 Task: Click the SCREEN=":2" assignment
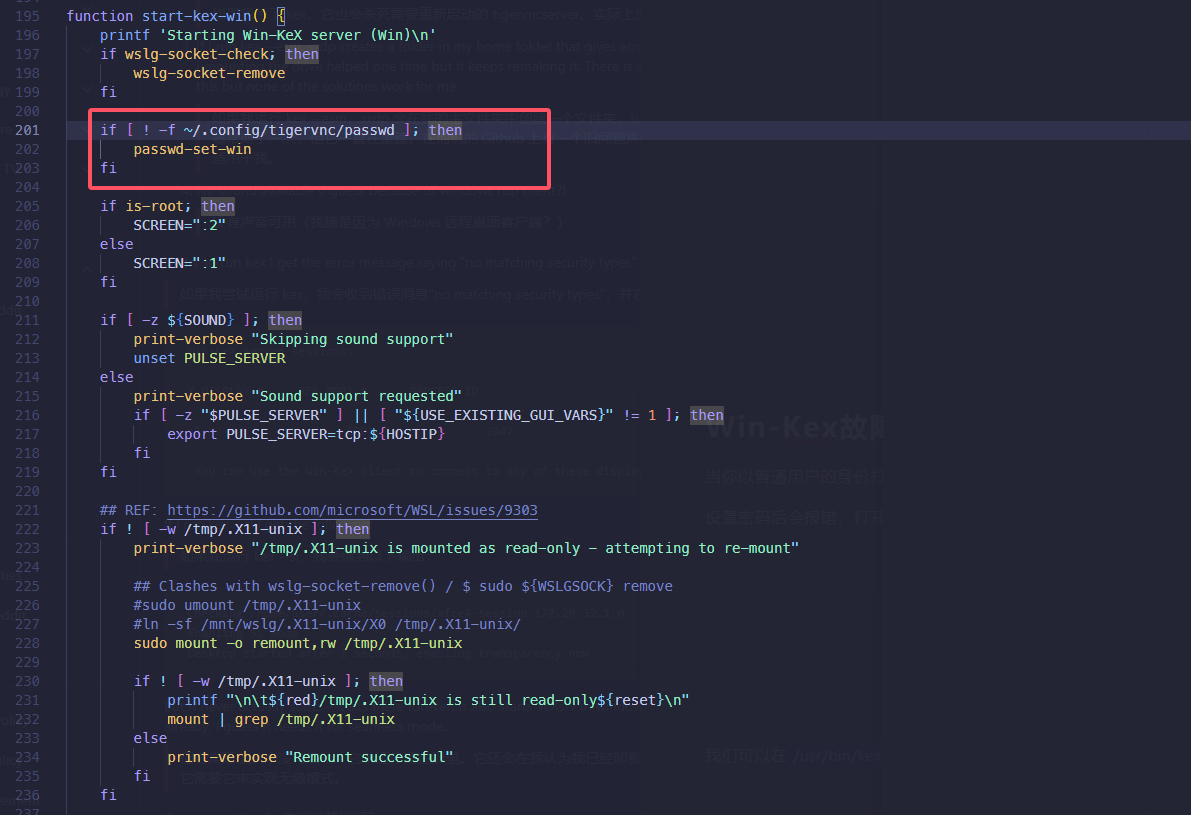tap(179, 225)
